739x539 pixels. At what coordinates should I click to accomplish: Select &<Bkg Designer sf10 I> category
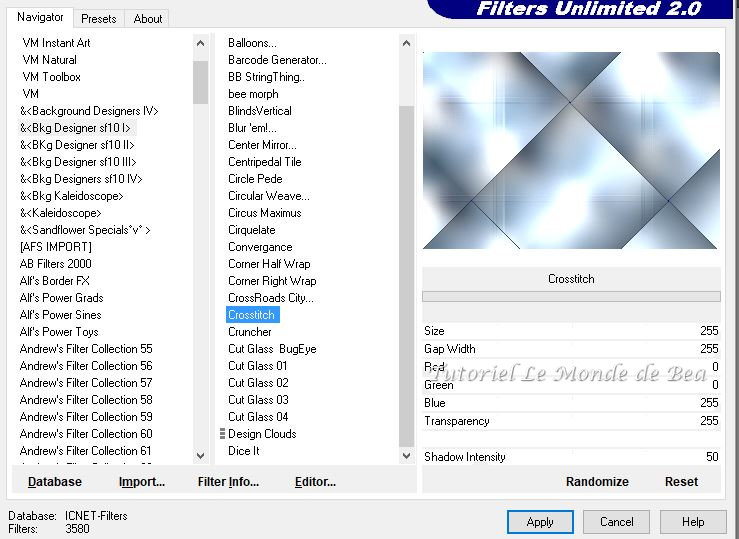[75, 128]
